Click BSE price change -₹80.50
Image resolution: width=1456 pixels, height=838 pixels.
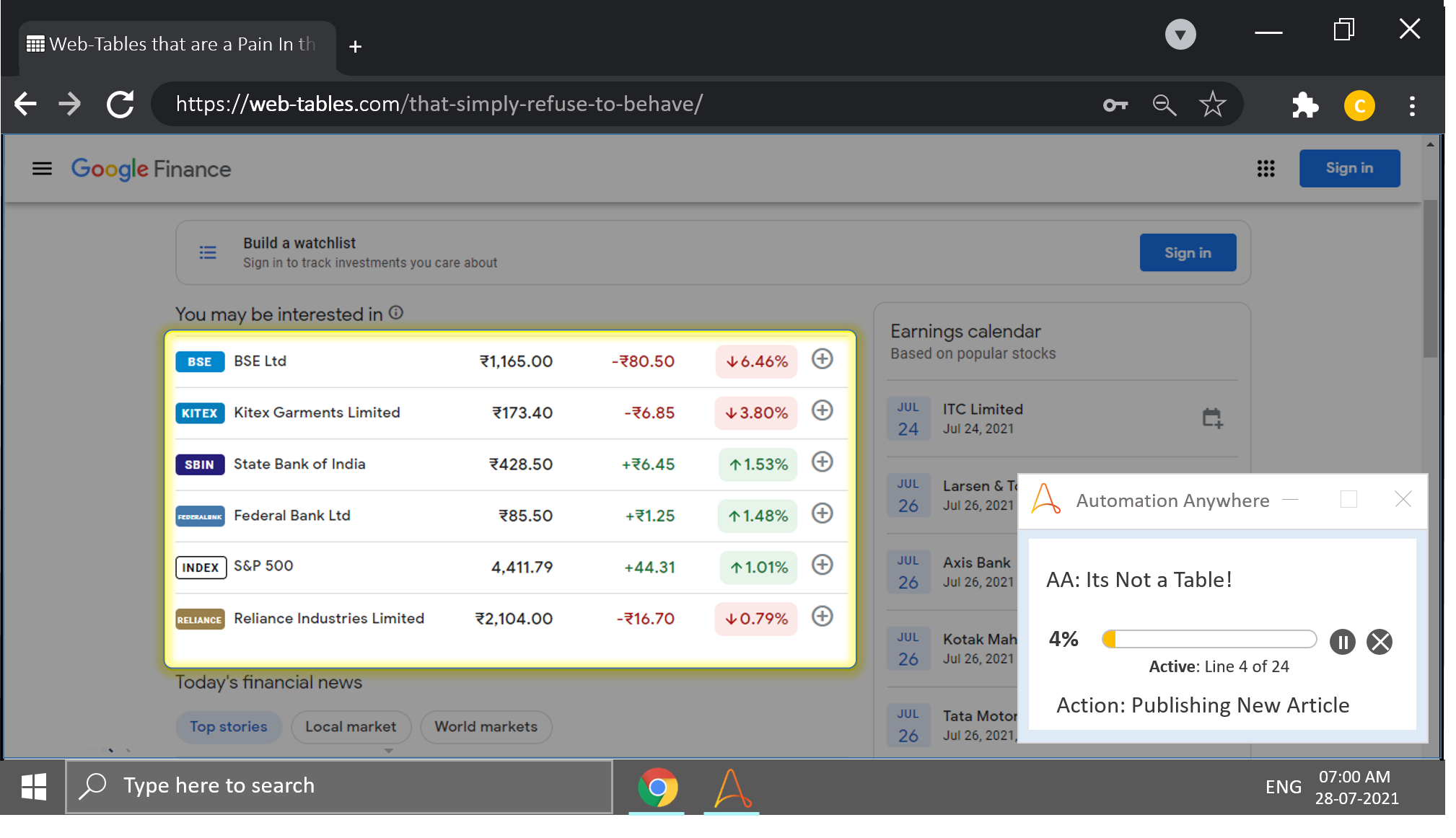[x=643, y=361]
